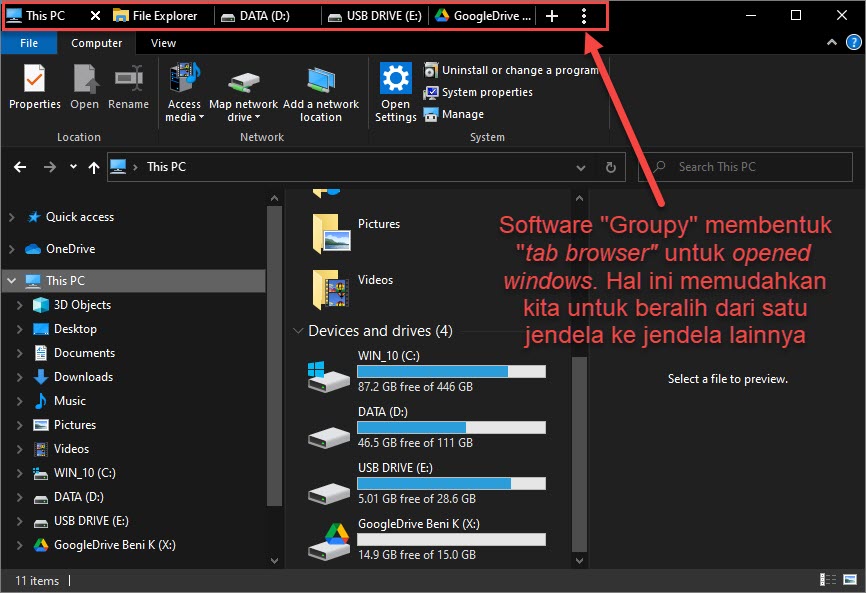Click This PC icon in address bar
This screenshot has height=593, width=866.
pyautogui.click(x=118, y=166)
